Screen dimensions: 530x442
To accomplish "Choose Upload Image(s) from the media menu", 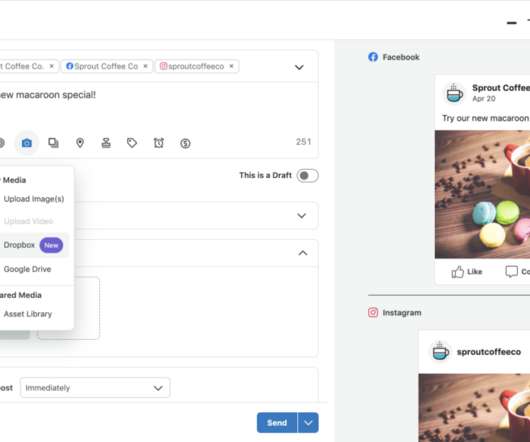I will point(34,199).
